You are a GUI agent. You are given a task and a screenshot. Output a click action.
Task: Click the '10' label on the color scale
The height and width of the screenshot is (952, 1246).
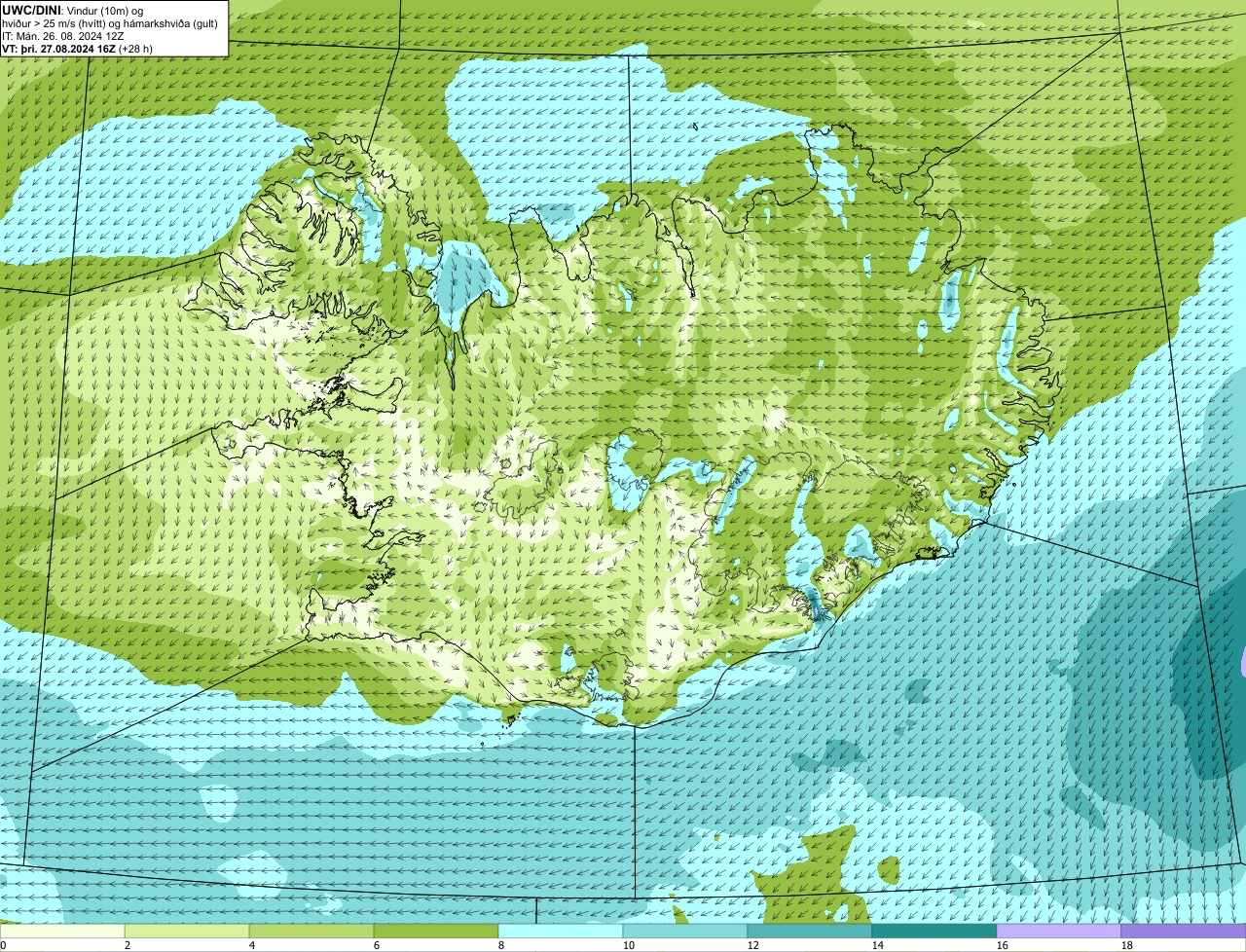pos(628,945)
